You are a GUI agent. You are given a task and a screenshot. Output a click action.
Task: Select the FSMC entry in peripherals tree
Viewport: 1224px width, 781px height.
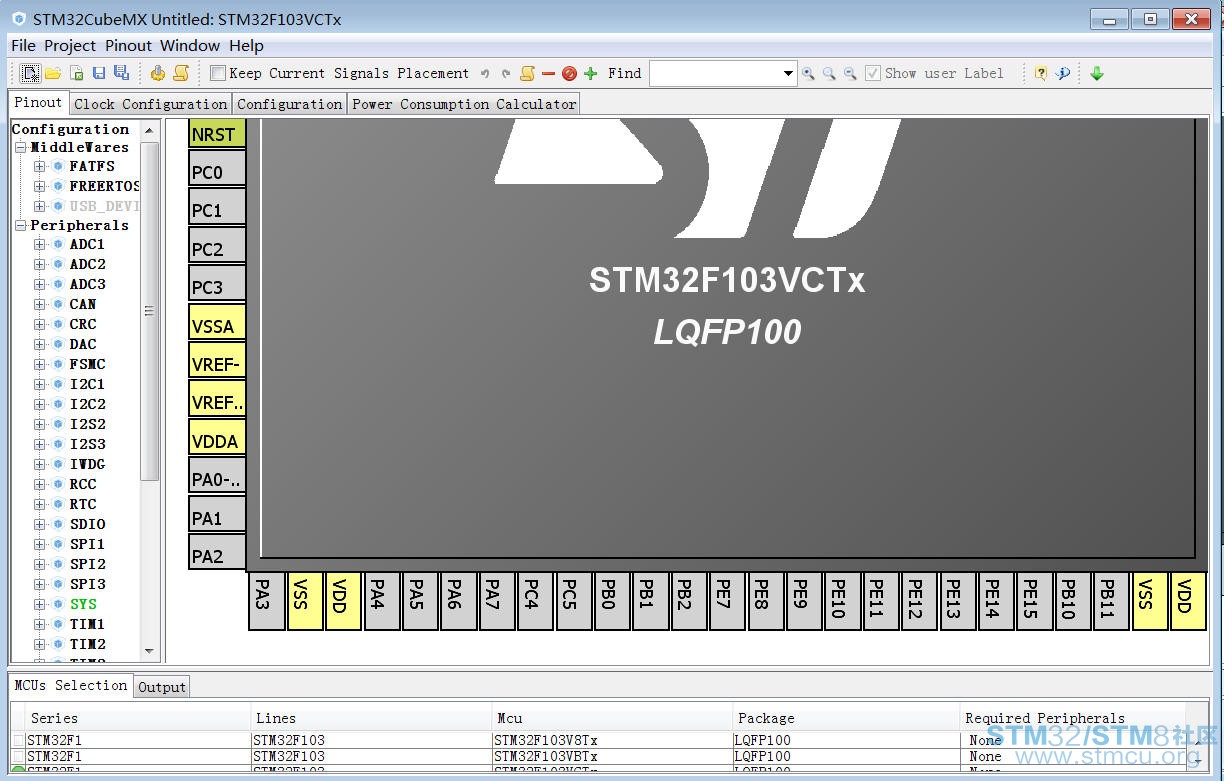click(87, 365)
